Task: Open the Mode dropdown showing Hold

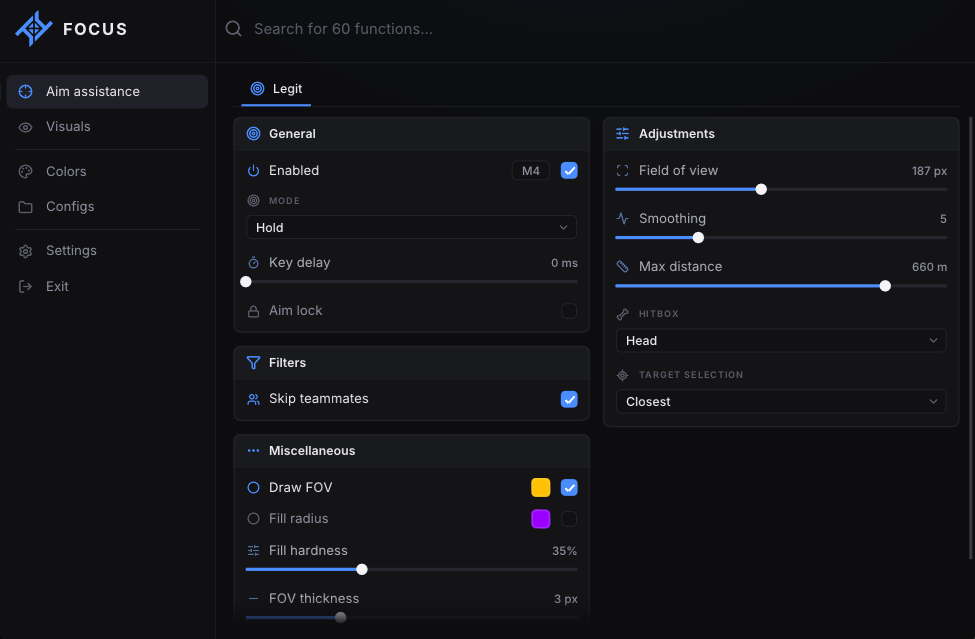Action: point(412,228)
